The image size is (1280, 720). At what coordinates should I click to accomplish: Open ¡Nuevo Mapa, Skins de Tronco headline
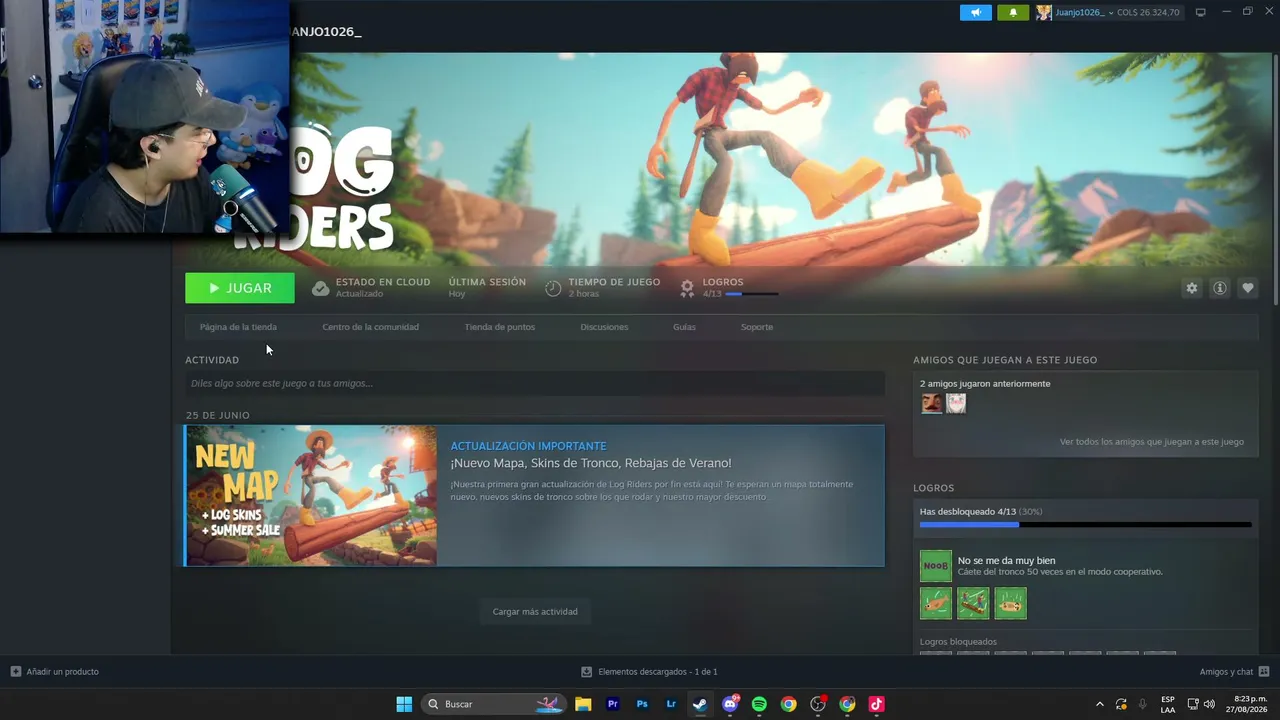[591, 463]
